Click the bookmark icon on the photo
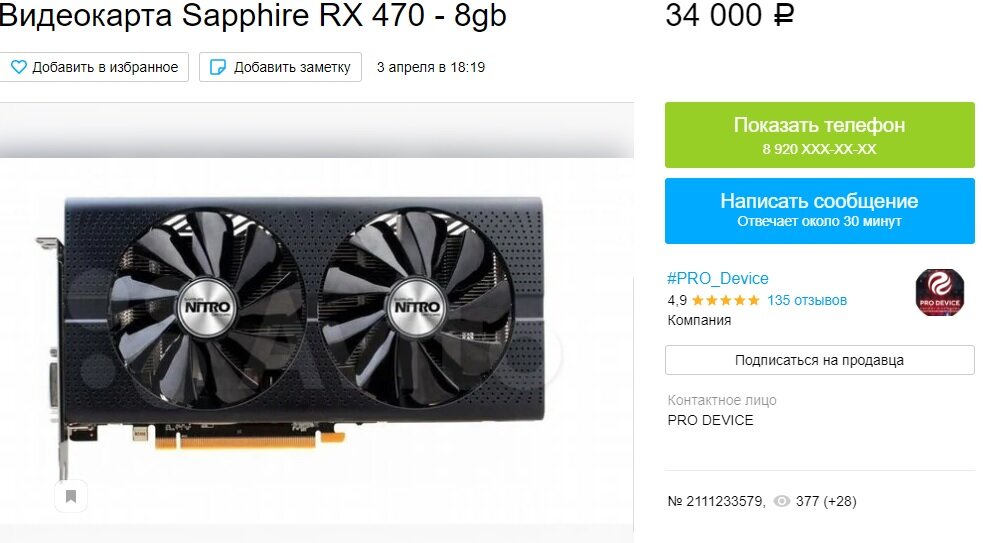The height and width of the screenshot is (543, 983). coord(71,497)
